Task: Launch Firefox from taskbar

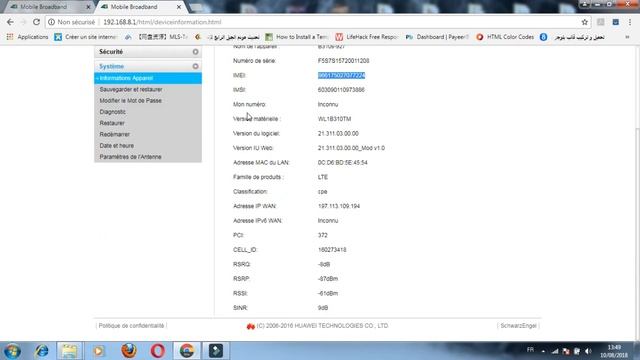Action: click(129, 351)
